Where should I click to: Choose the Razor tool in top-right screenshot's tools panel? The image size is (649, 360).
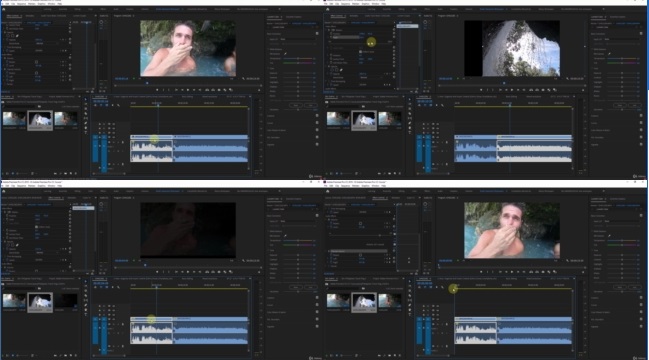[x=410, y=113]
